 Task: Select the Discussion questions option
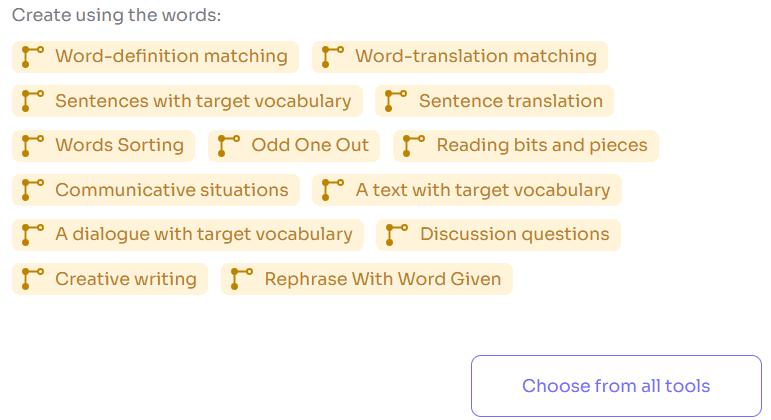pos(514,234)
